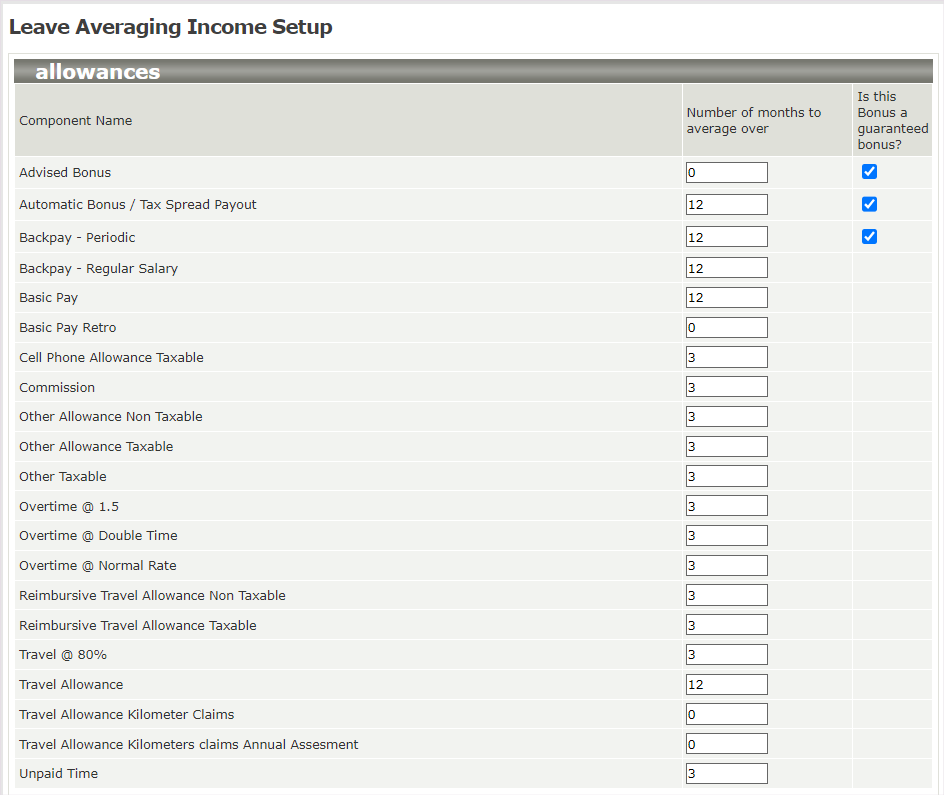Focus Cell Phone Allowance Taxable months field
The width and height of the screenshot is (944, 795).
(x=727, y=357)
